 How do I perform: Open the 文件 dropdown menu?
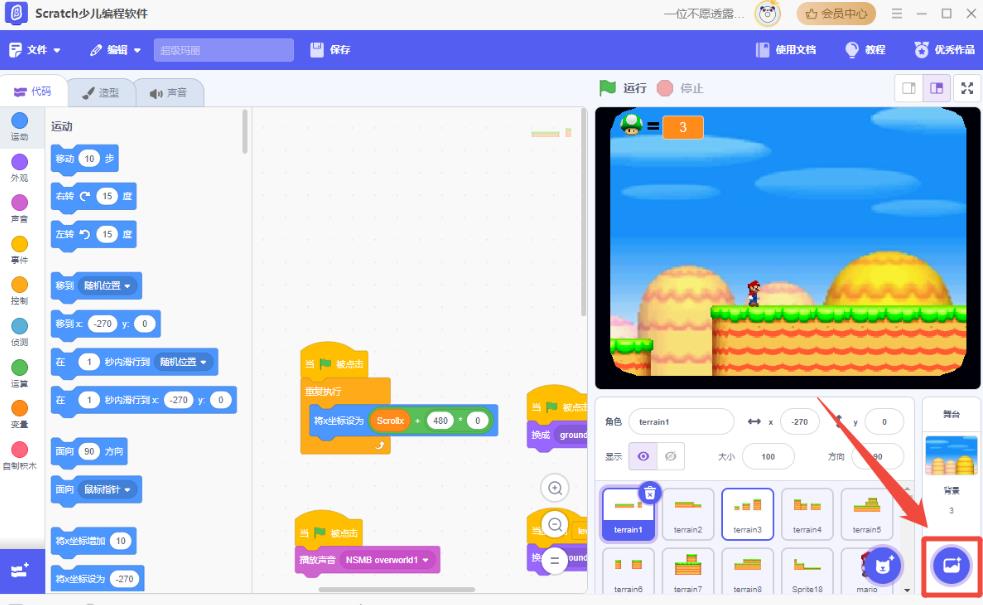36,50
